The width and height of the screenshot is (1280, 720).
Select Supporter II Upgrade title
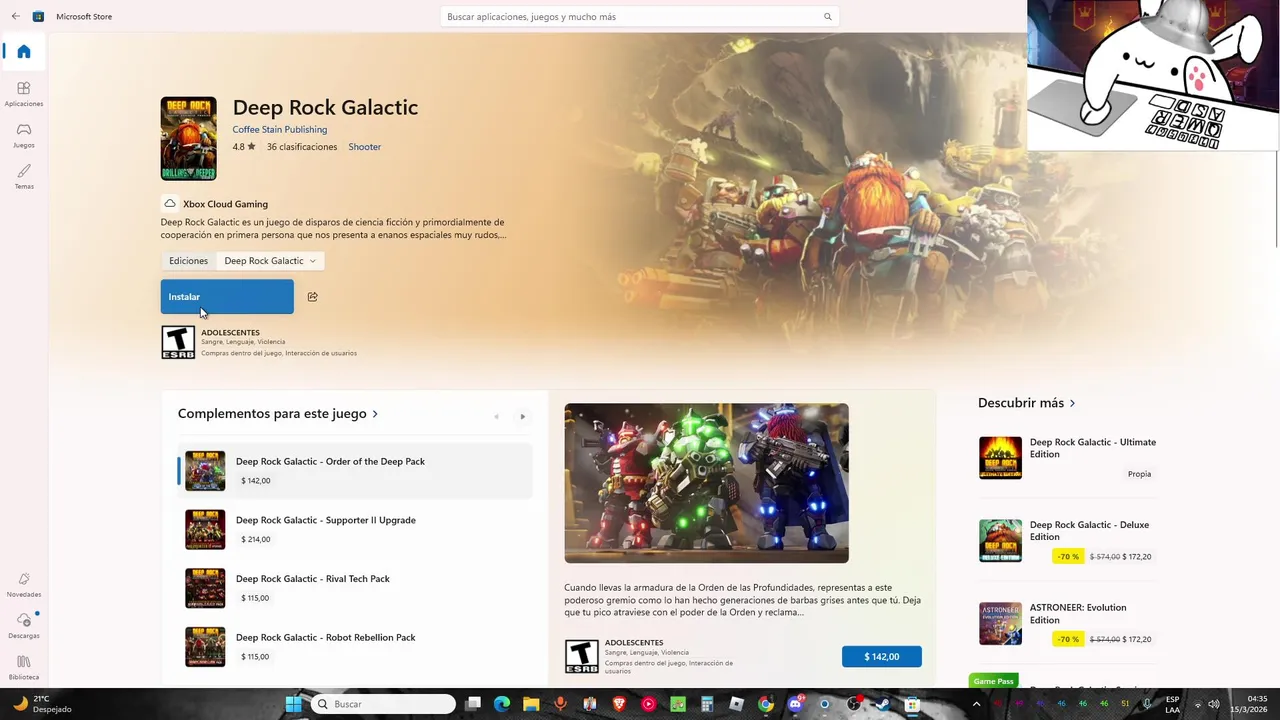pos(326,520)
